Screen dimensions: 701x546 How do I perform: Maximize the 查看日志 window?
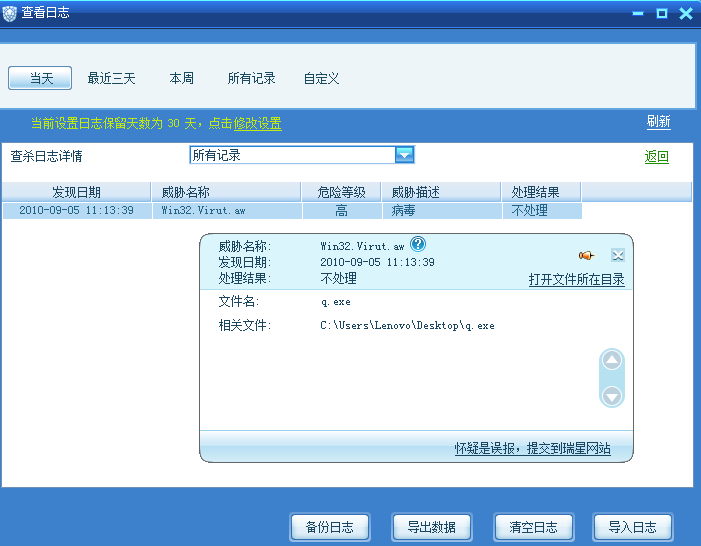662,13
